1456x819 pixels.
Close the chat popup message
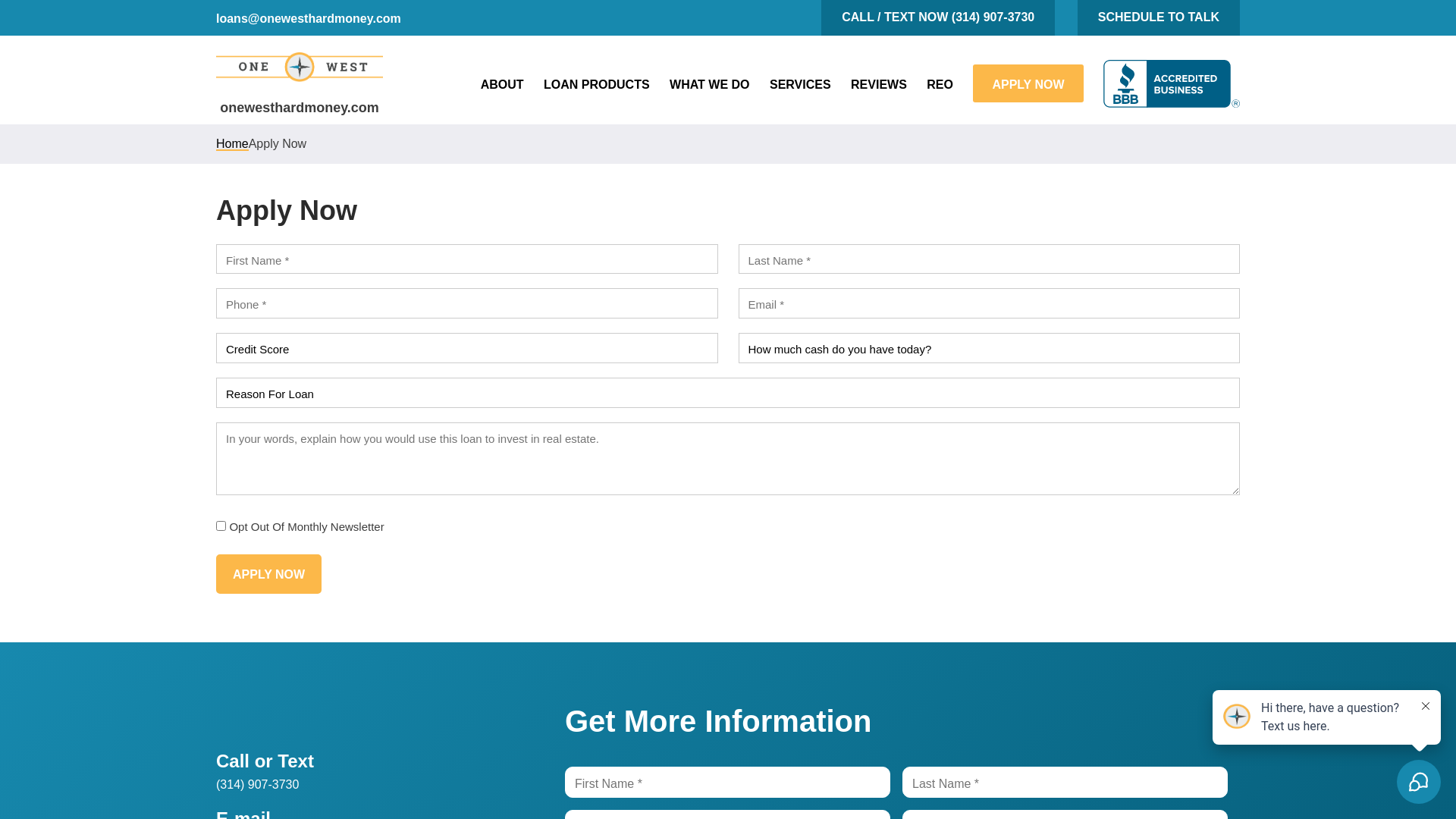click(x=1426, y=706)
